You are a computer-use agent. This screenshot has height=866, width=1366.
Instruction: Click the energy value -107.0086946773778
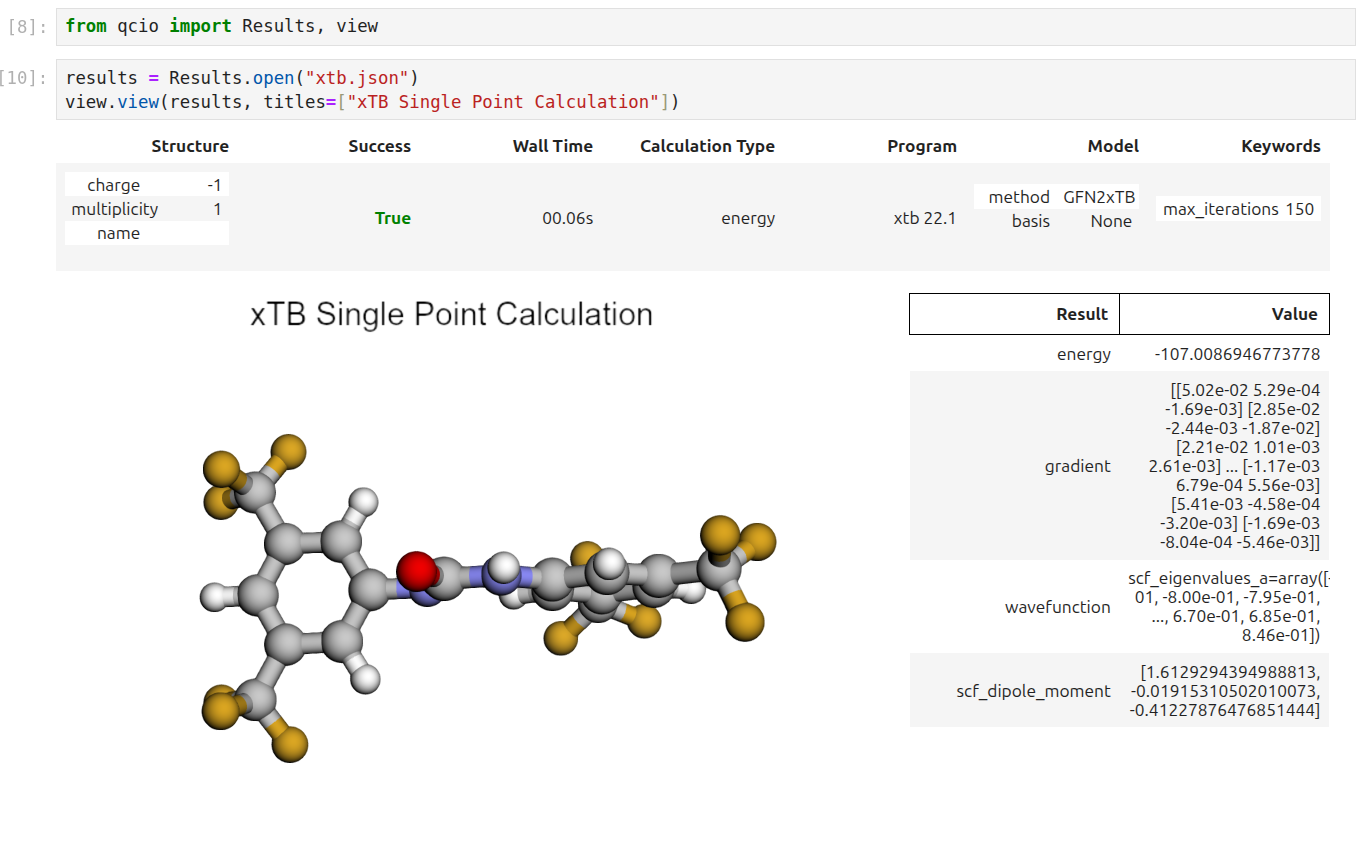1236,354
